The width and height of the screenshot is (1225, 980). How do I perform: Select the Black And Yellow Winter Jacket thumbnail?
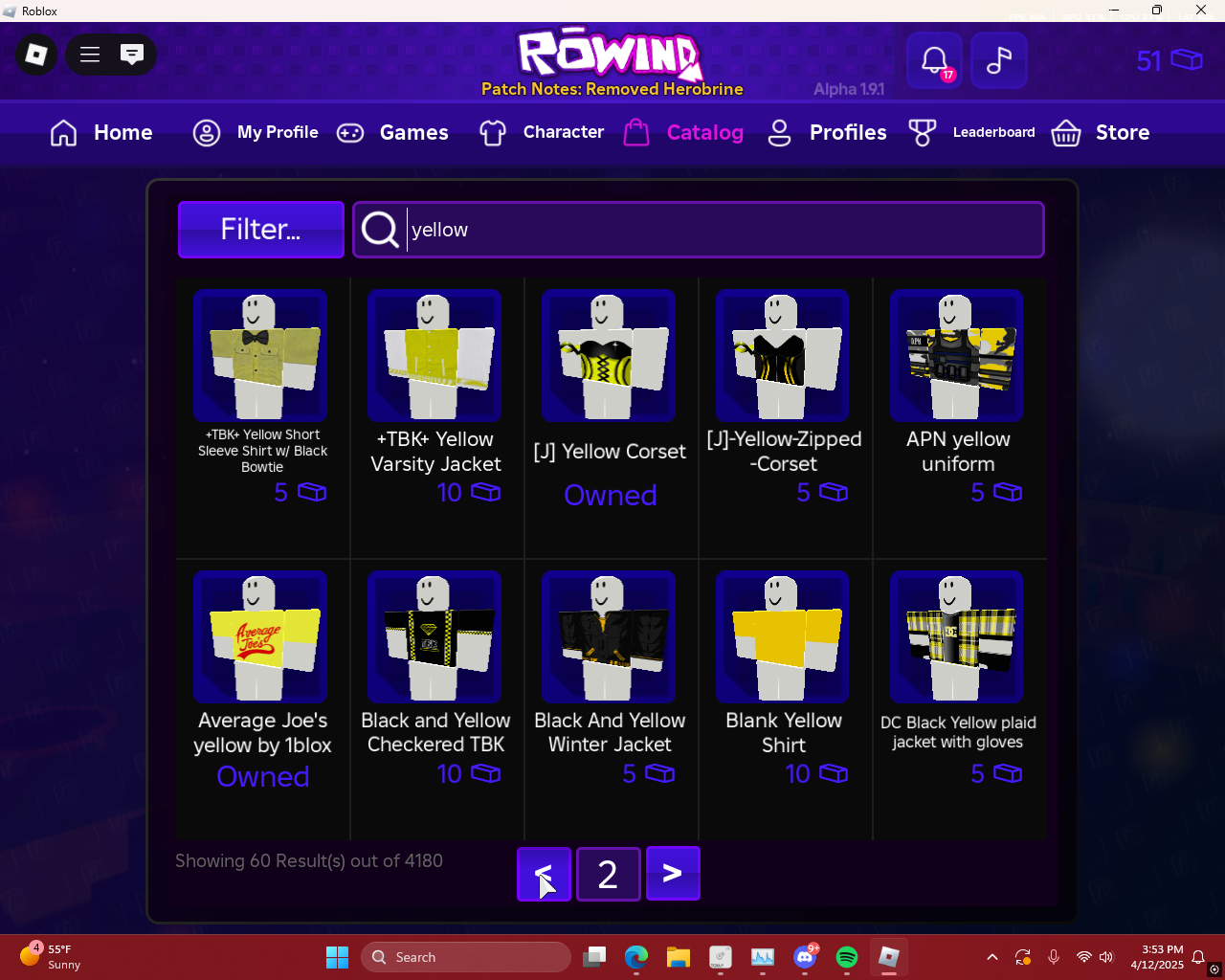[x=609, y=636]
